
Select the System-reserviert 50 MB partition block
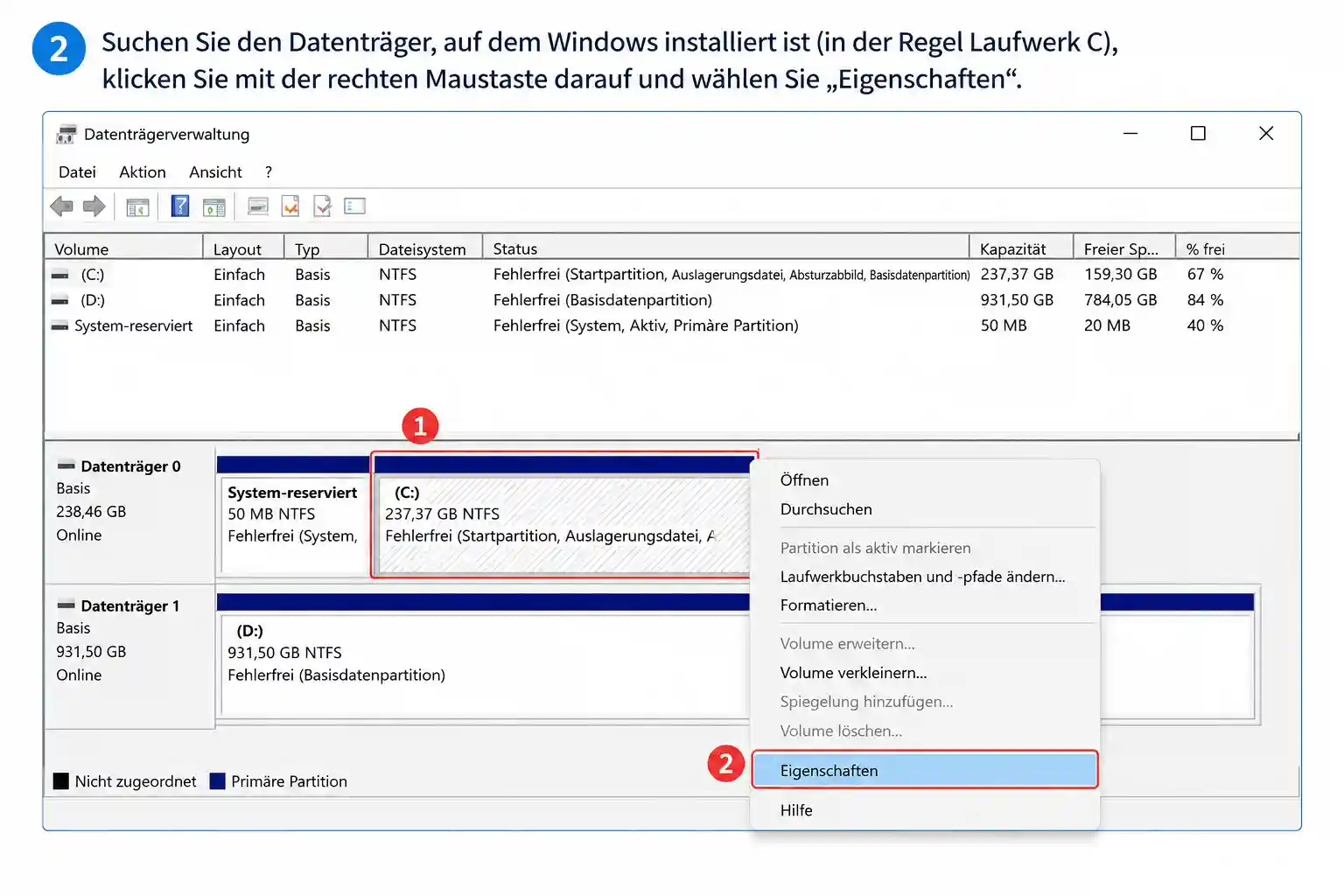point(293,514)
